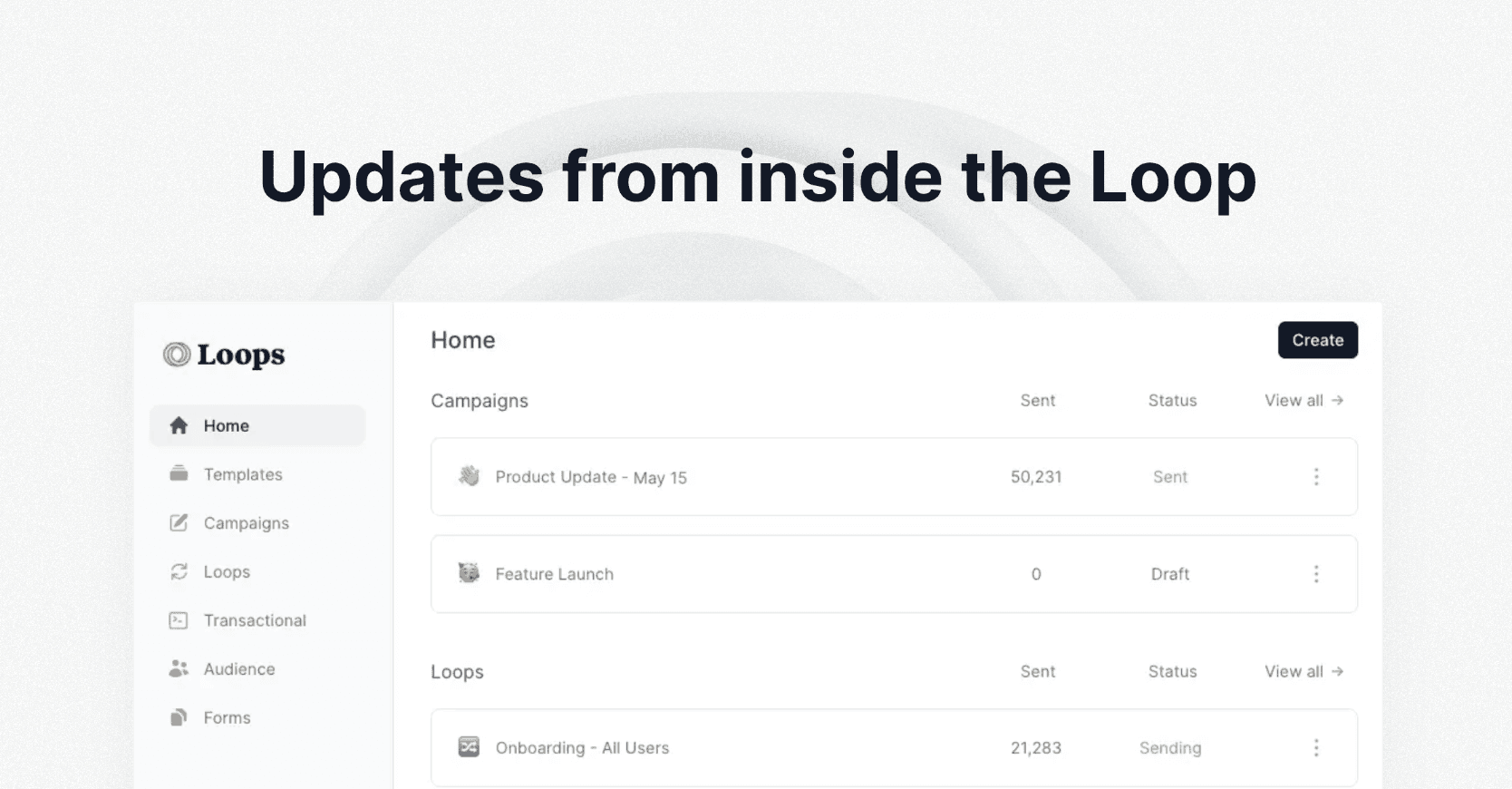Open the kebab menu on Onboarding - All Users

pos(1316,747)
